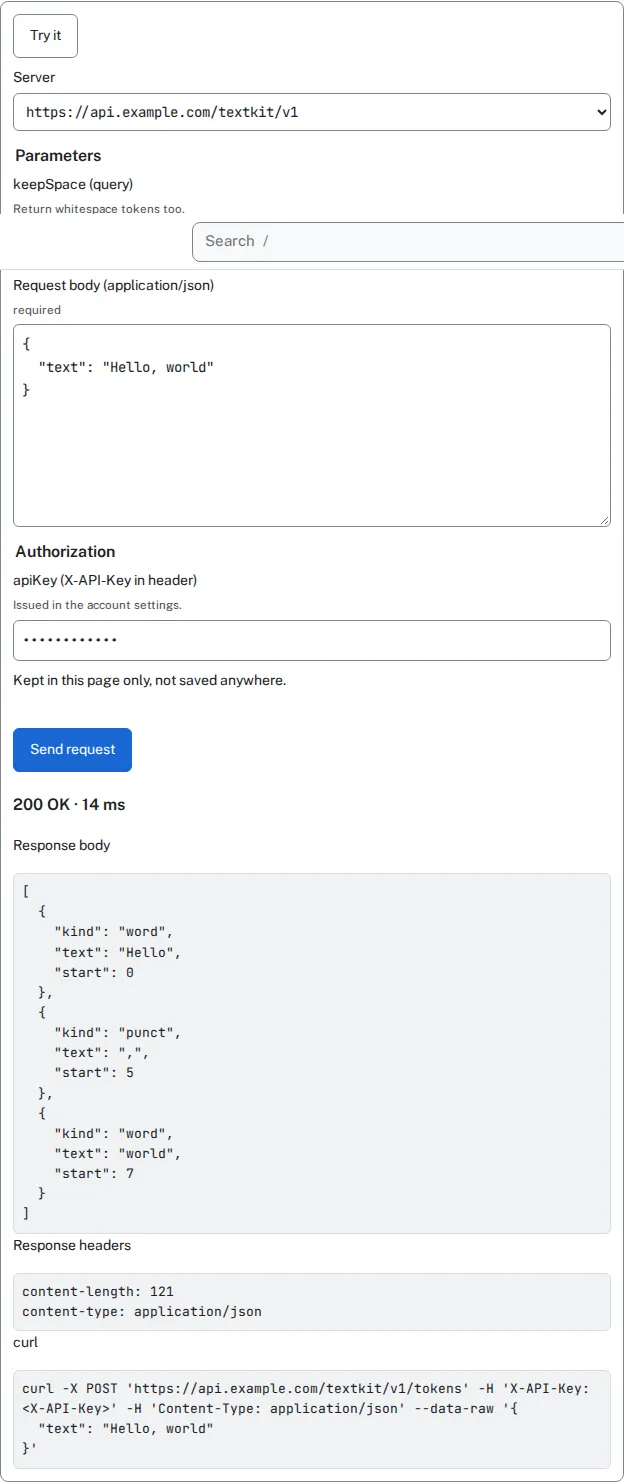The image size is (624, 1482).
Task: Click the "text": "world" response line
Action: [118, 1153]
